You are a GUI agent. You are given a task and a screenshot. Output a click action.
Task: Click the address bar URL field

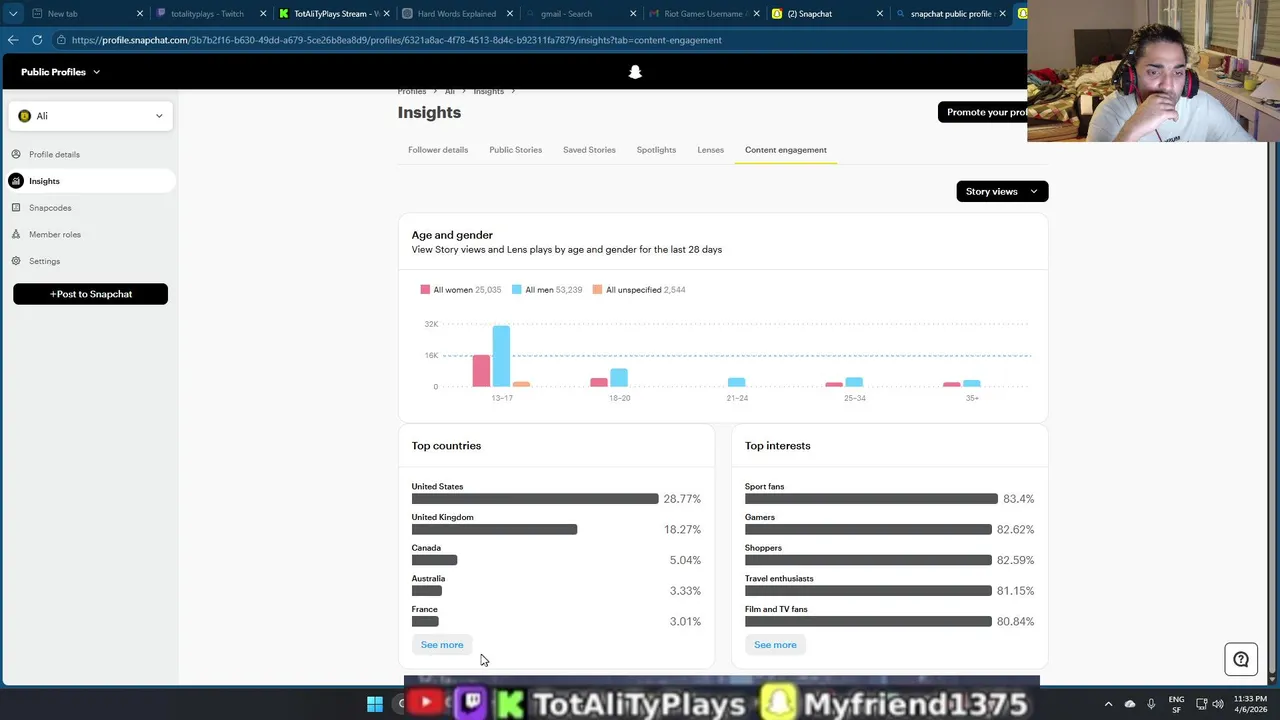coord(540,40)
